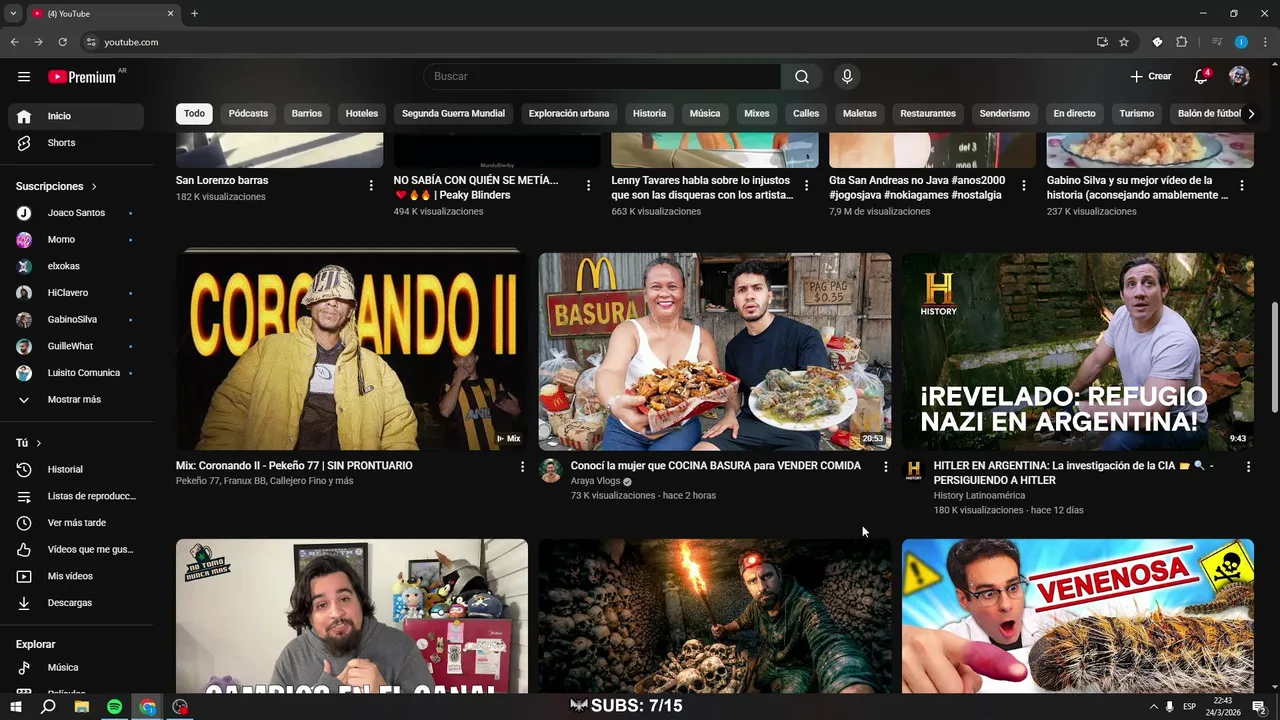1280x720 pixels.
Task: Open Ver más tarde in sidebar
Action: pos(76,523)
